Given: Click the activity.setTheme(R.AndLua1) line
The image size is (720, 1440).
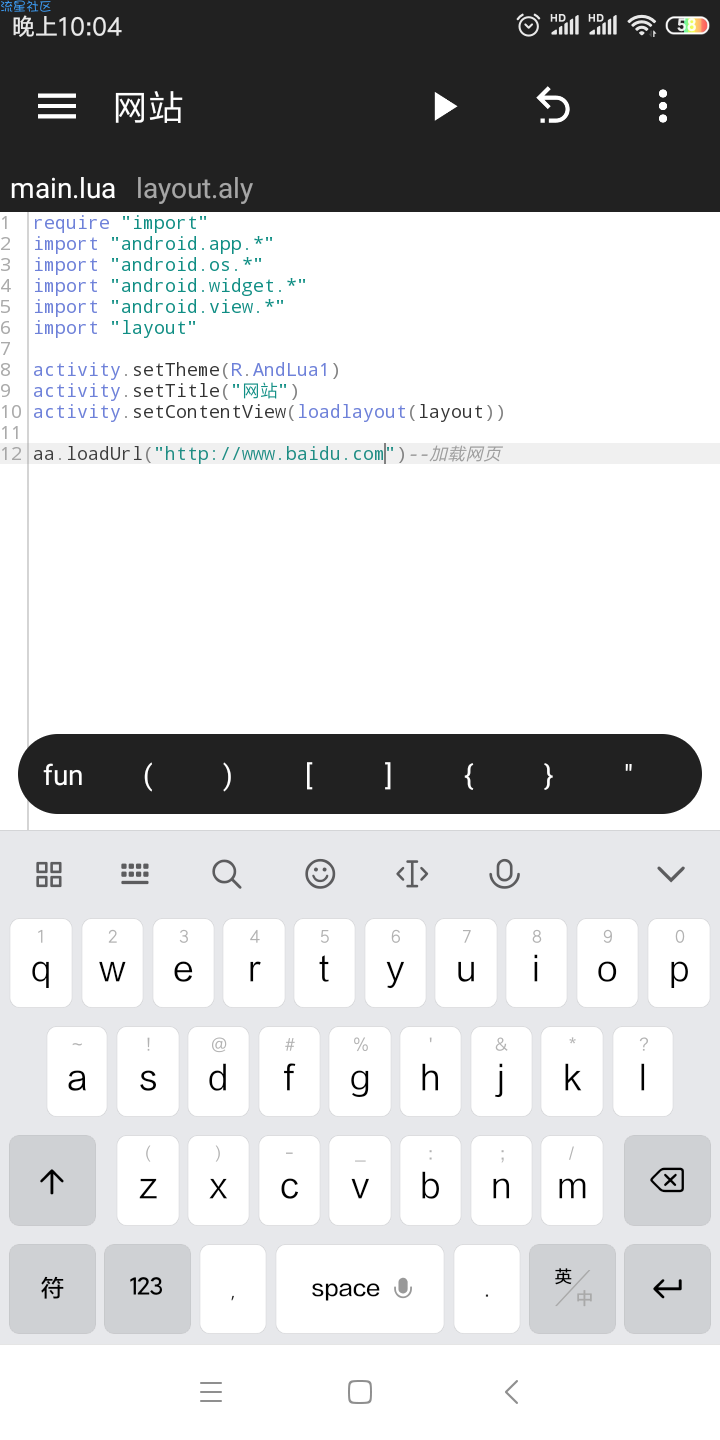Looking at the screenshot, I should click(x=187, y=370).
